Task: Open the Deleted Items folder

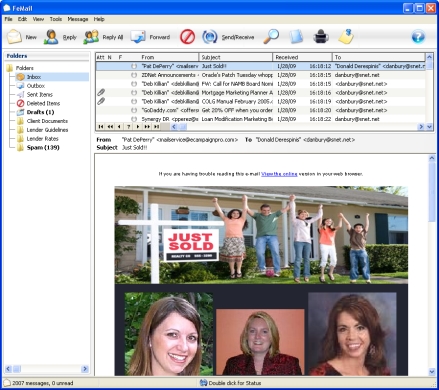Action: 43,103
